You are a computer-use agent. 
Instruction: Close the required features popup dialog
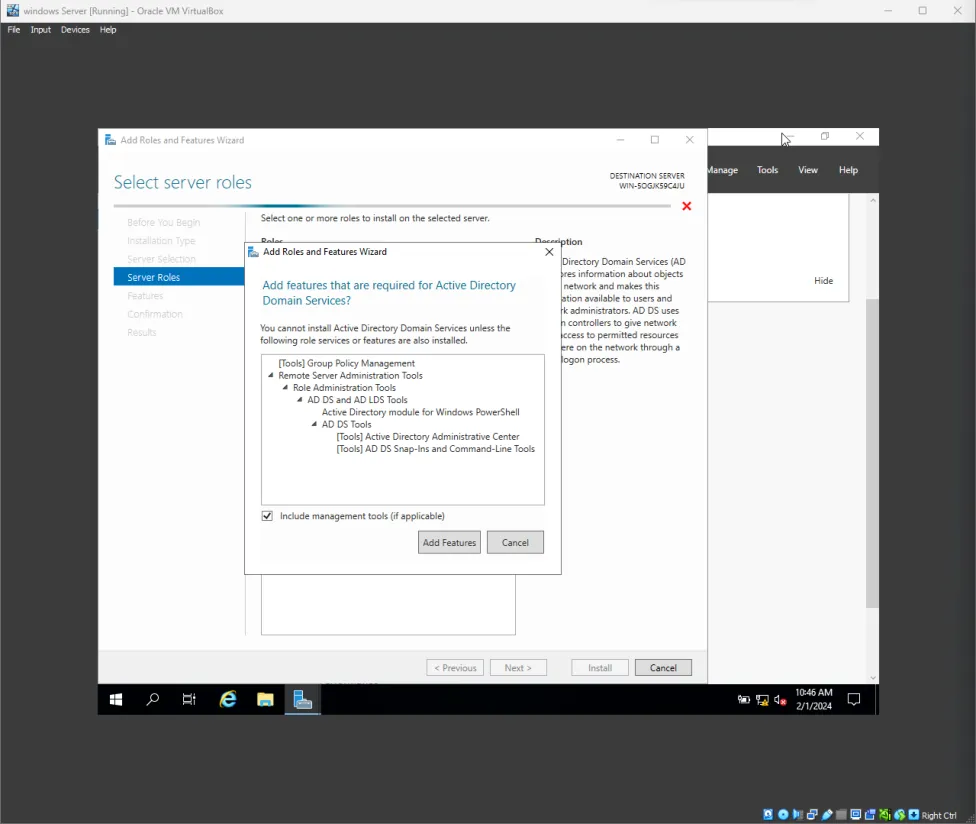coord(549,252)
